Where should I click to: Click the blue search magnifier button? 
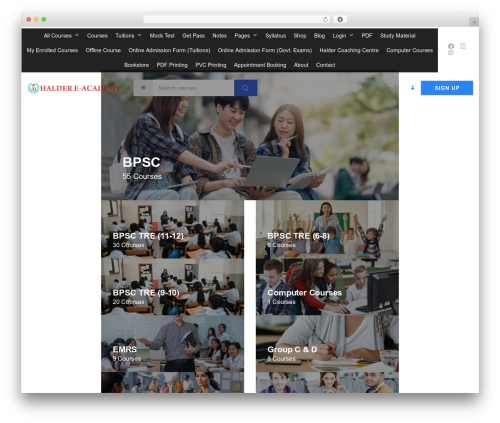[x=245, y=88]
